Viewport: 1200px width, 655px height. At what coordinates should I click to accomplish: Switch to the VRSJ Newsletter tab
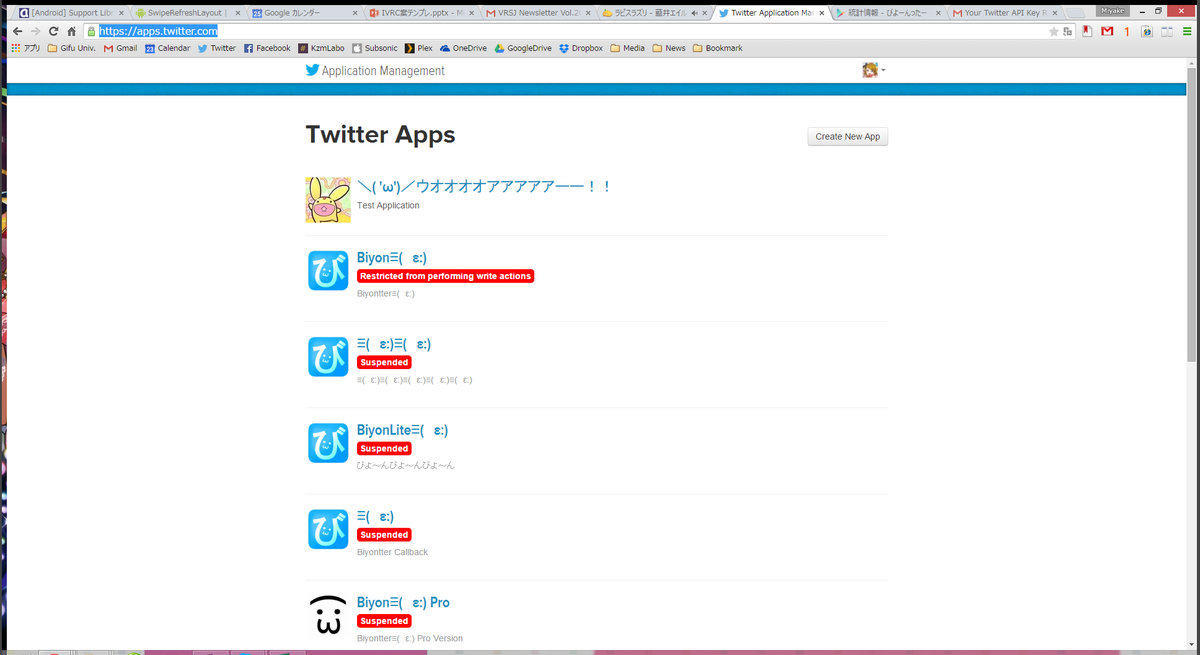537,13
